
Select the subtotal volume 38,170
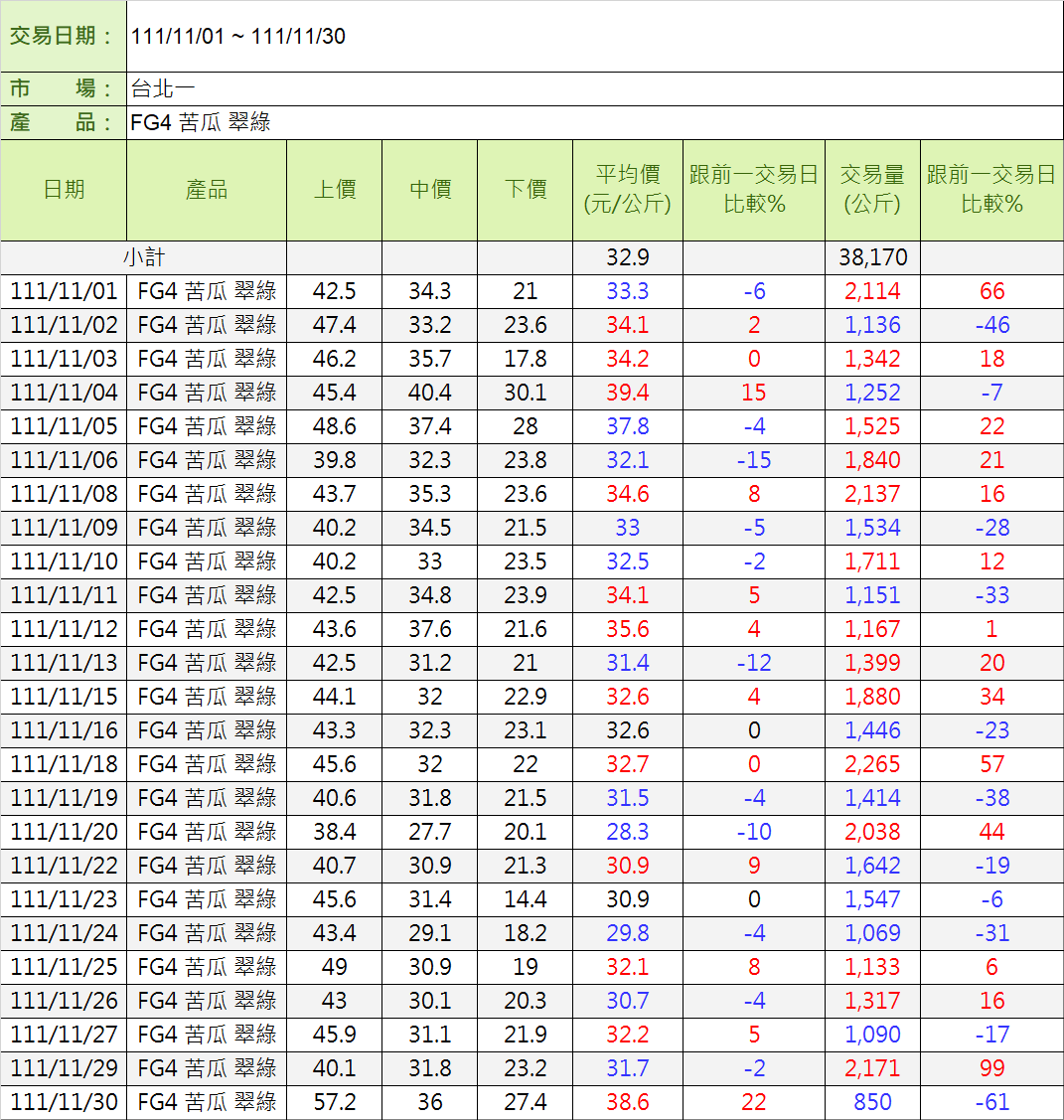tap(872, 257)
